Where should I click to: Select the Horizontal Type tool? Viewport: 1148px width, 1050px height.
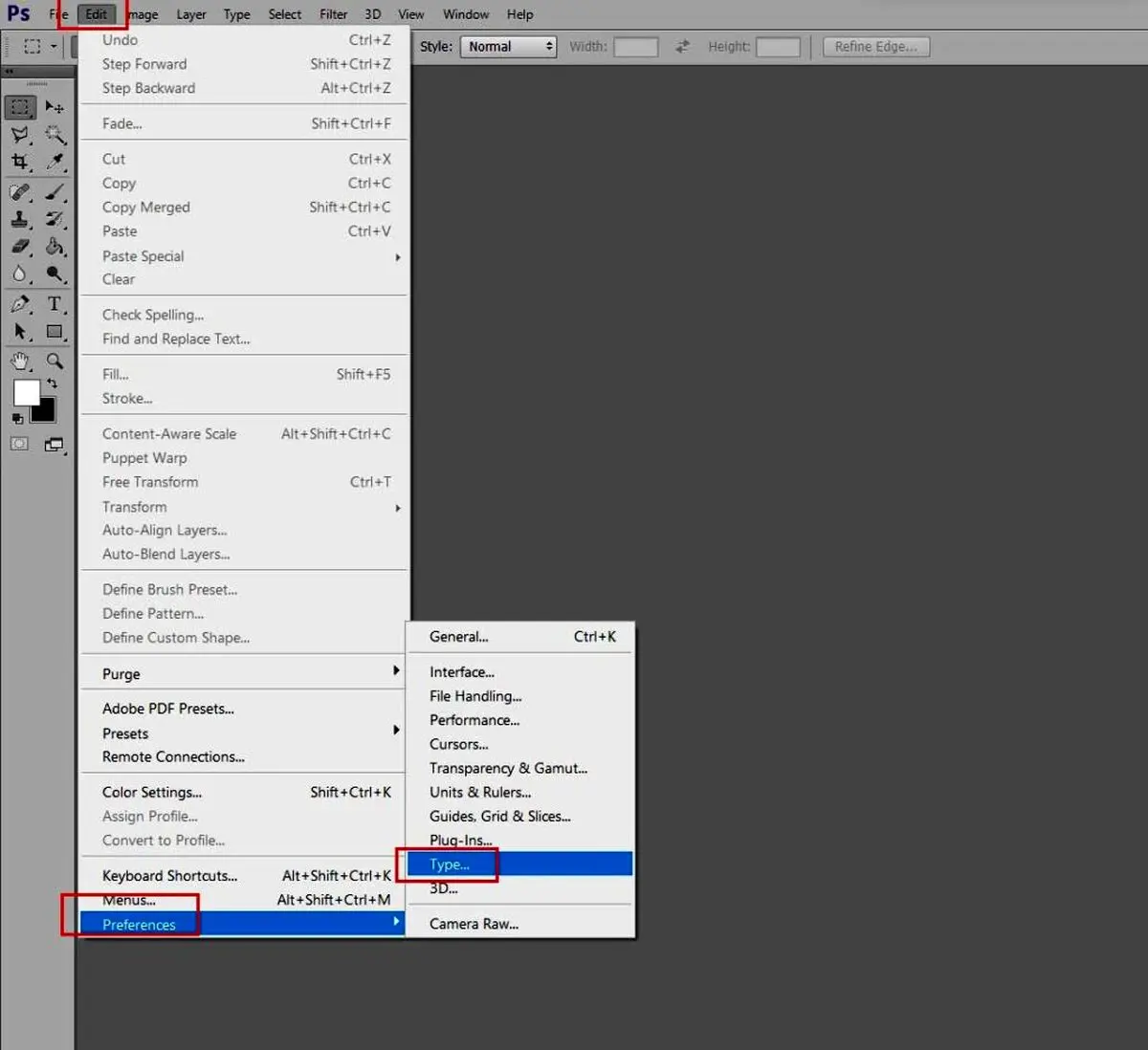(55, 304)
